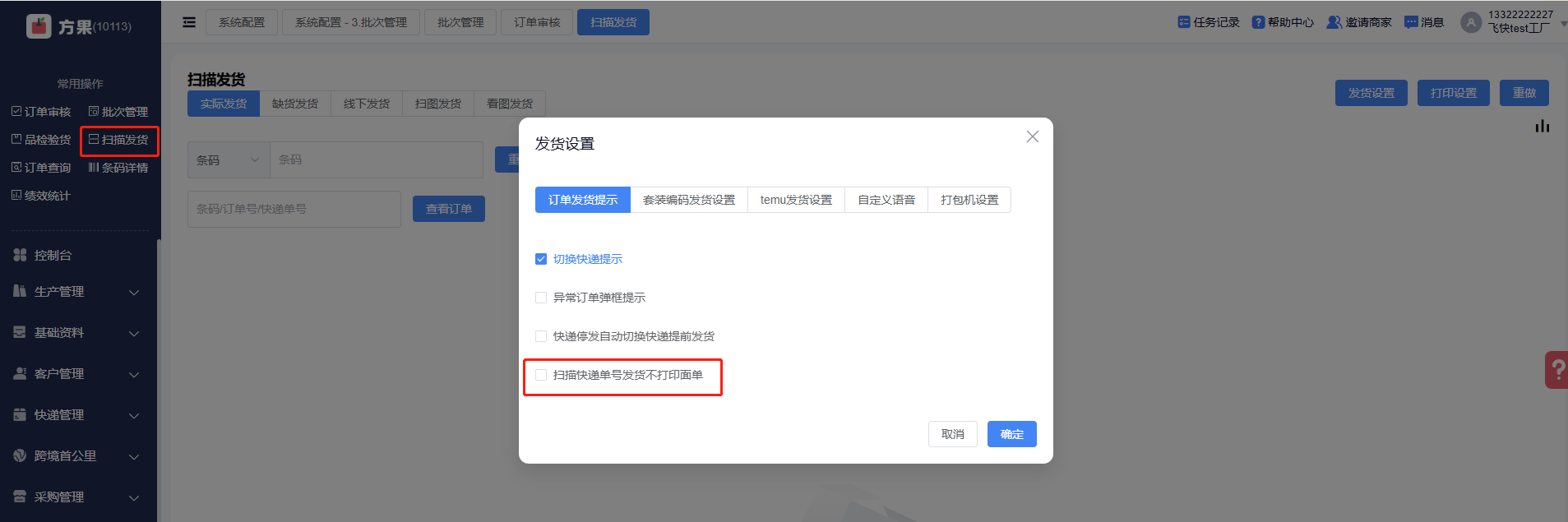Click 查看订单 button

[x=449, y=209]
